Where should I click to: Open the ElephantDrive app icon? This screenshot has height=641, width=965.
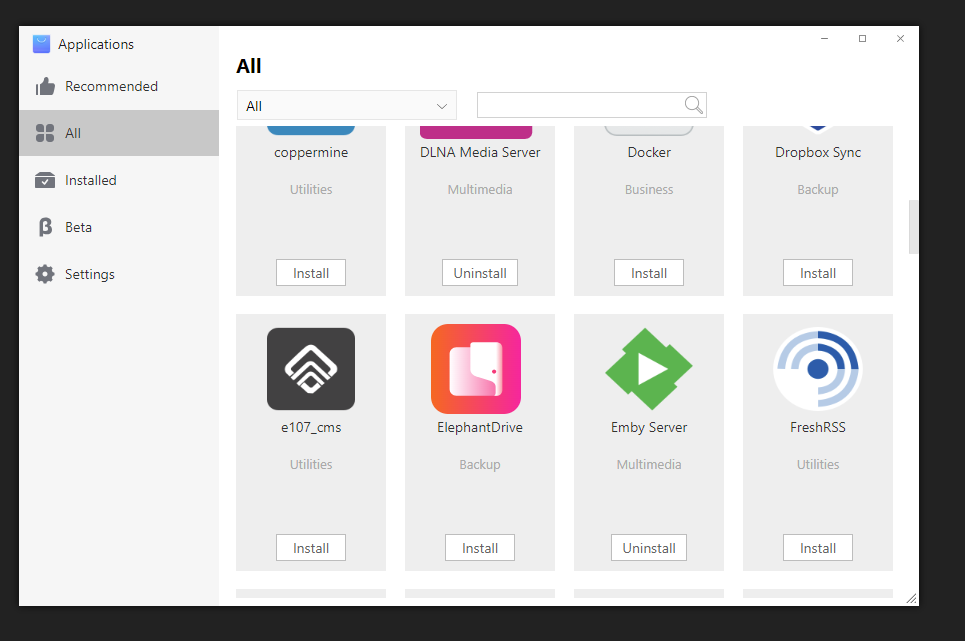click(476, 368)
